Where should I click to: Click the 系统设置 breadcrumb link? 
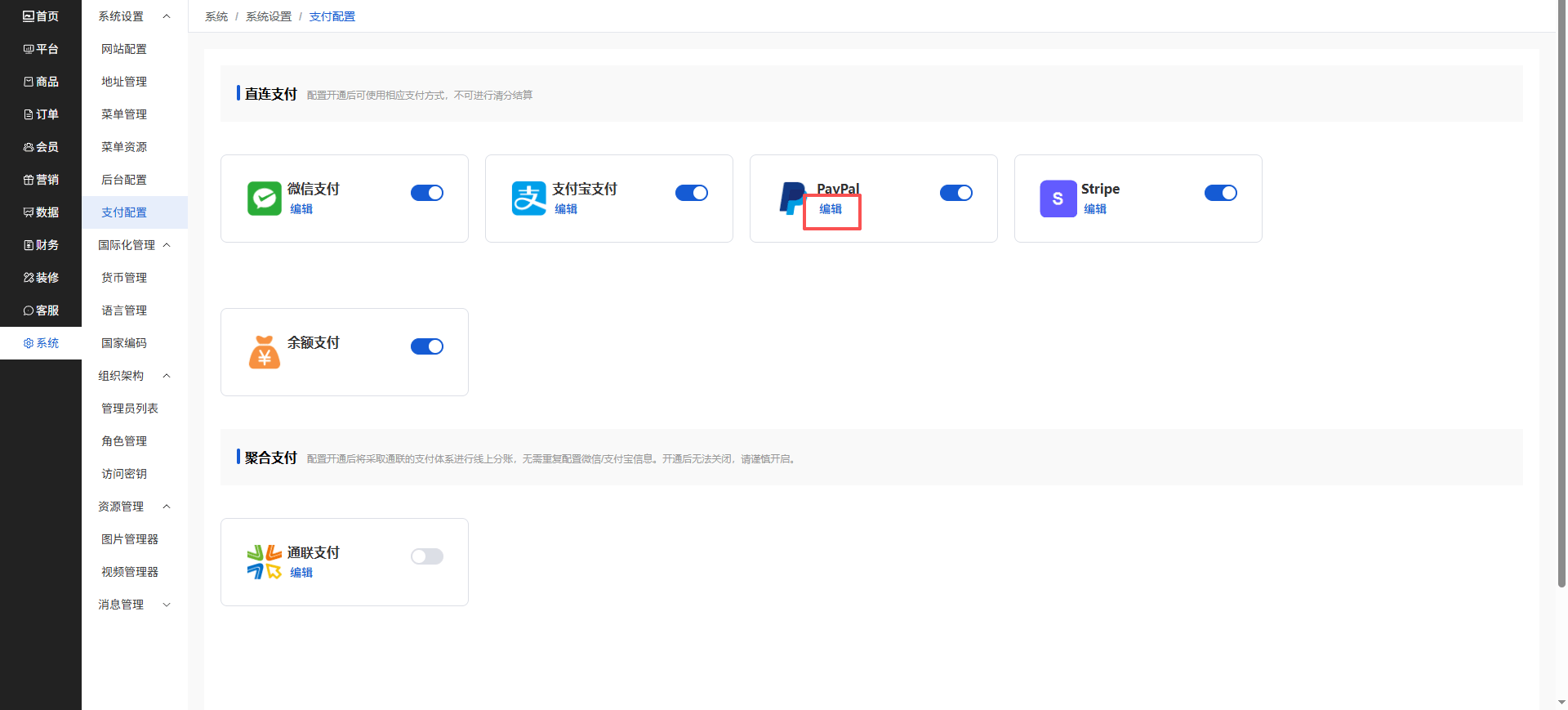pos(269,16)
